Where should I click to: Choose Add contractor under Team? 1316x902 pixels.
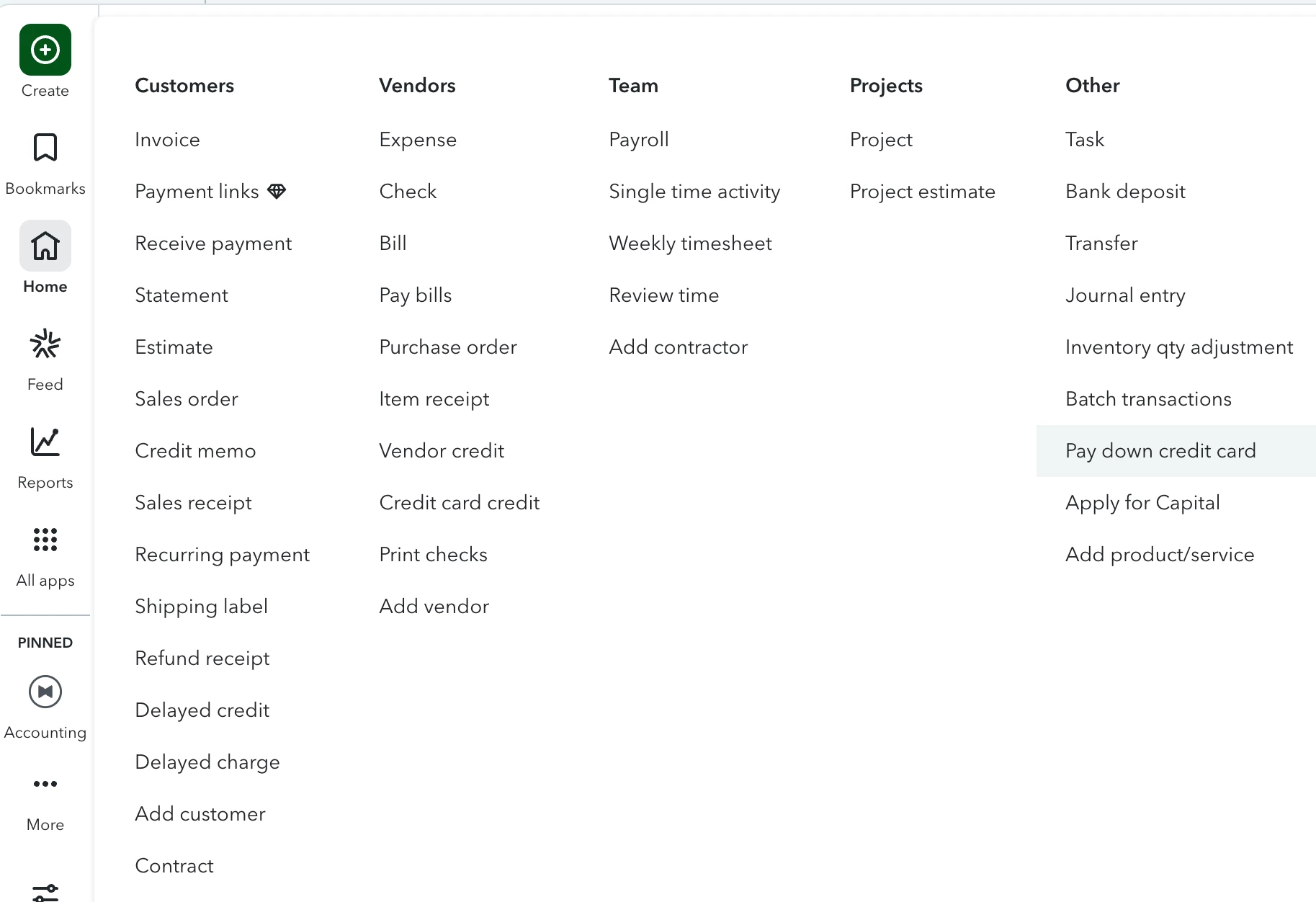[x=678, y=347]
